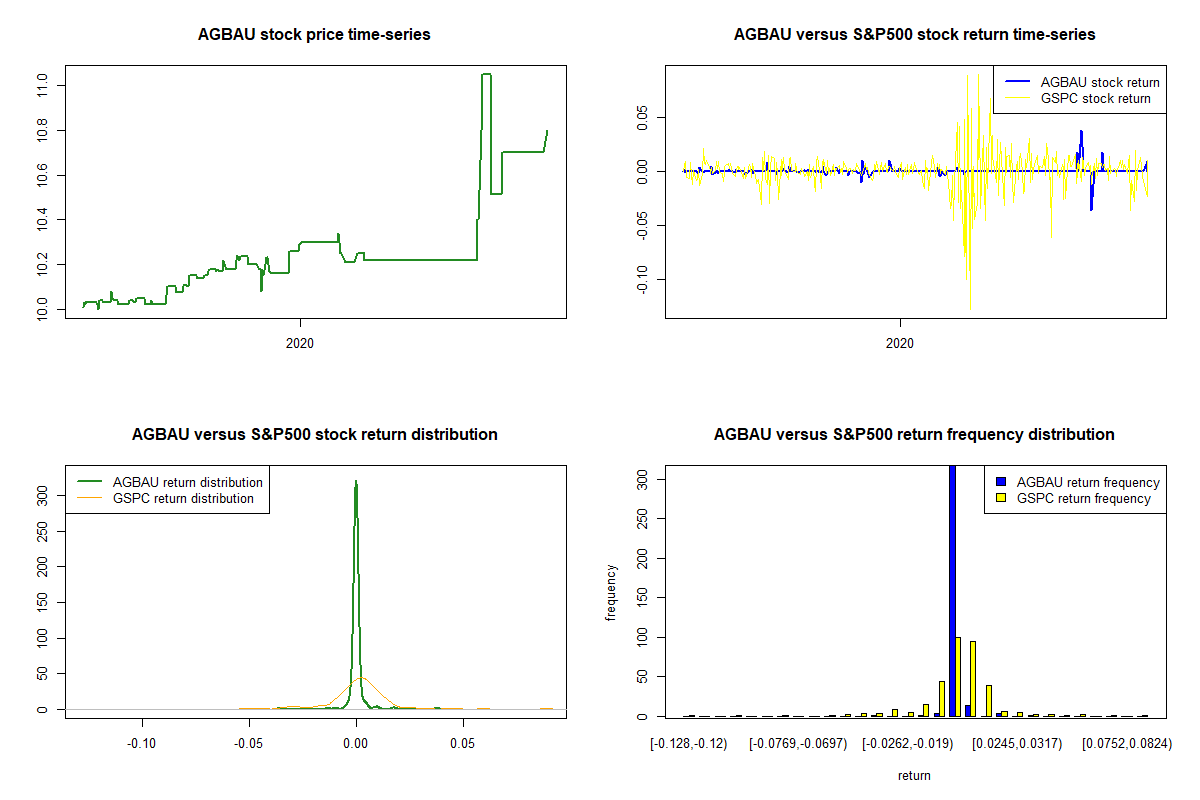This screenshot has width=1200, height=800.
Task: Select the 2020 tick on the return time-series chart
Action: point(900,343)
